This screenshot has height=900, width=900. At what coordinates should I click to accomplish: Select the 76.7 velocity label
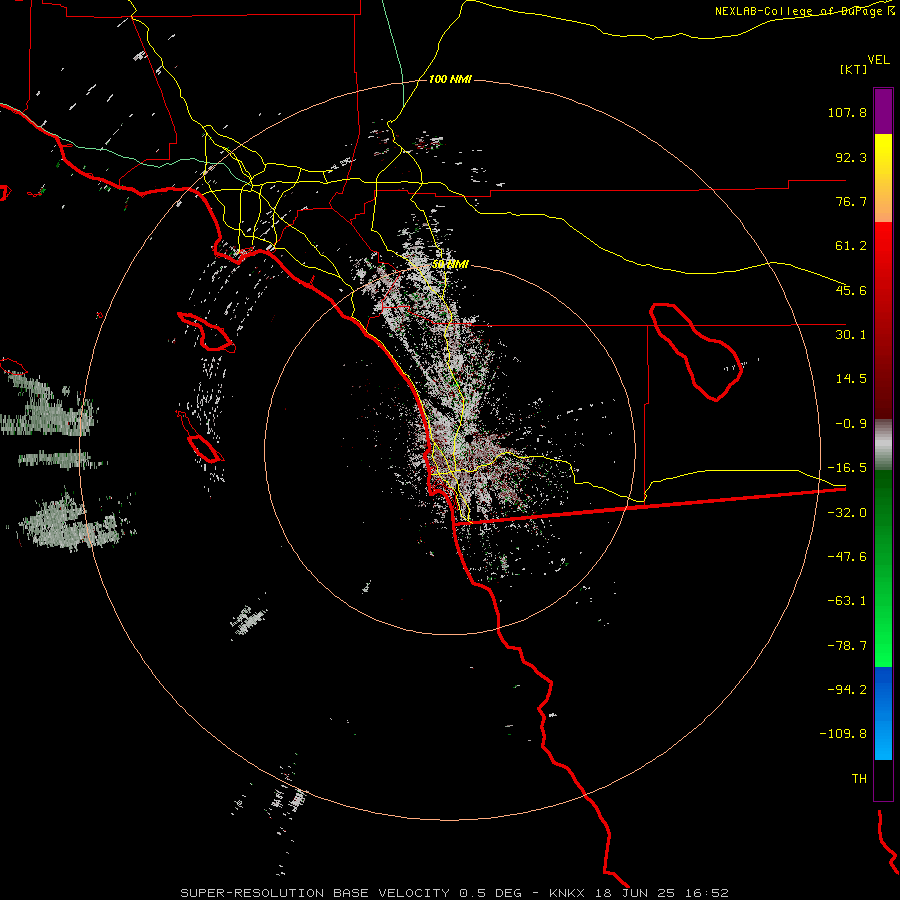[851, 201]
